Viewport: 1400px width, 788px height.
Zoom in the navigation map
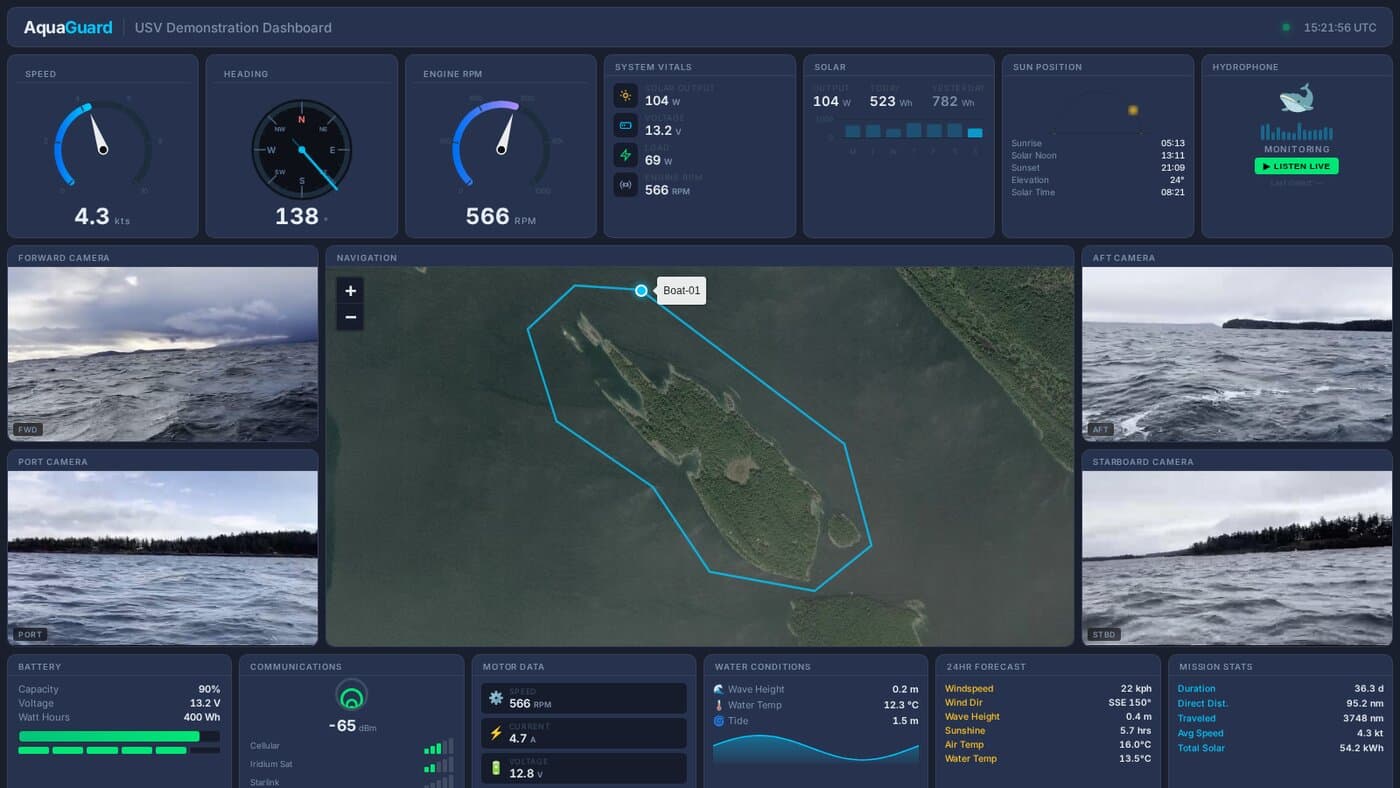point(350,291)
